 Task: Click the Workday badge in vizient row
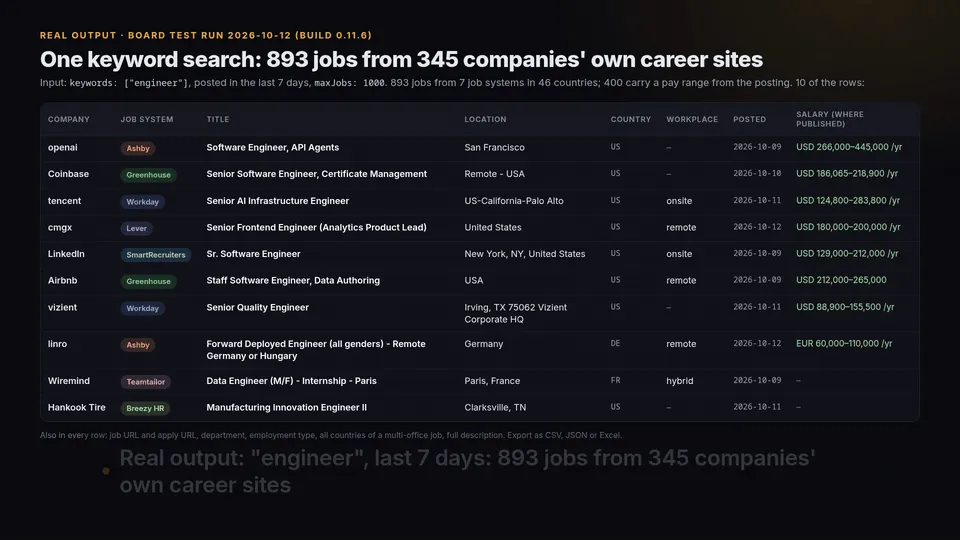pyautogui.click(x=142, y=308)
